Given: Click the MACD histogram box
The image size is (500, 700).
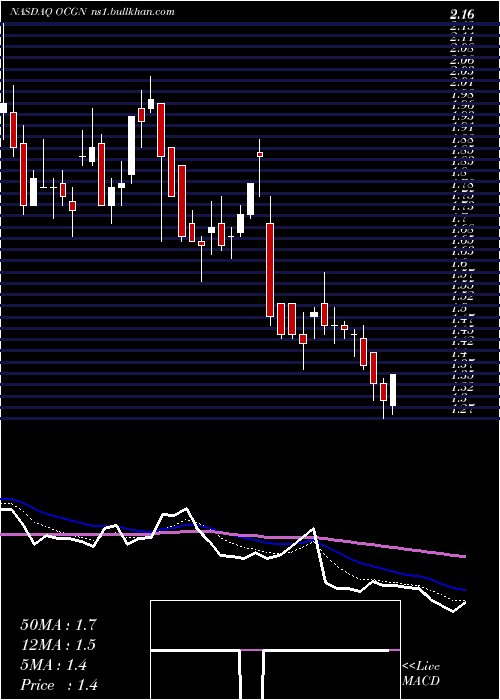Looking at the screenshot, I should pyautogui.click(x=275, y=650).
